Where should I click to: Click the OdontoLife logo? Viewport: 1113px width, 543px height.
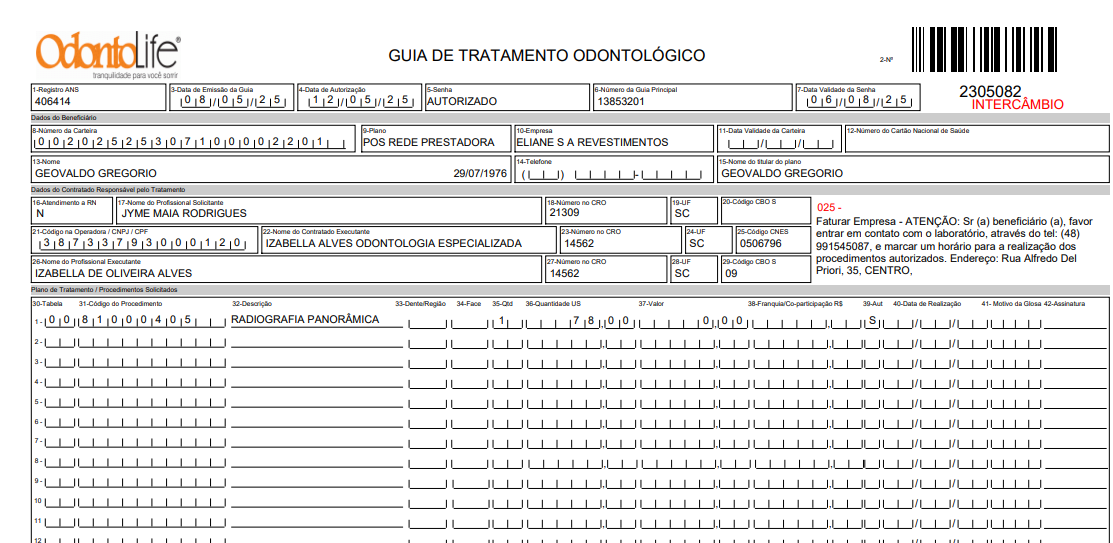tap(107, 55)
